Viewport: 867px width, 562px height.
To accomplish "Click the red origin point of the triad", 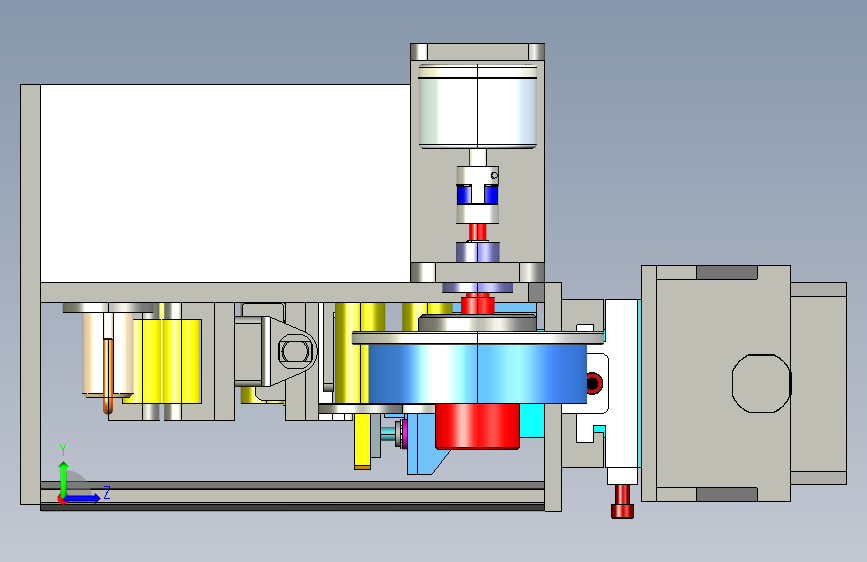I will (62, 499).
